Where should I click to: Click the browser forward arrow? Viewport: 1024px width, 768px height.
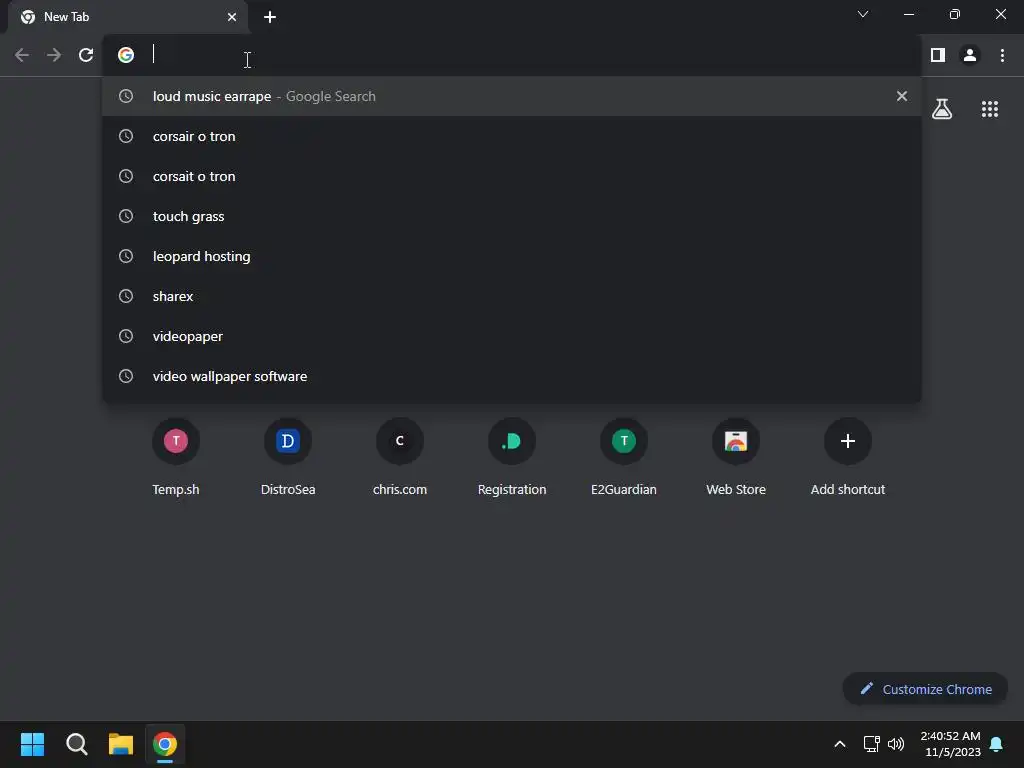(54, 55)
